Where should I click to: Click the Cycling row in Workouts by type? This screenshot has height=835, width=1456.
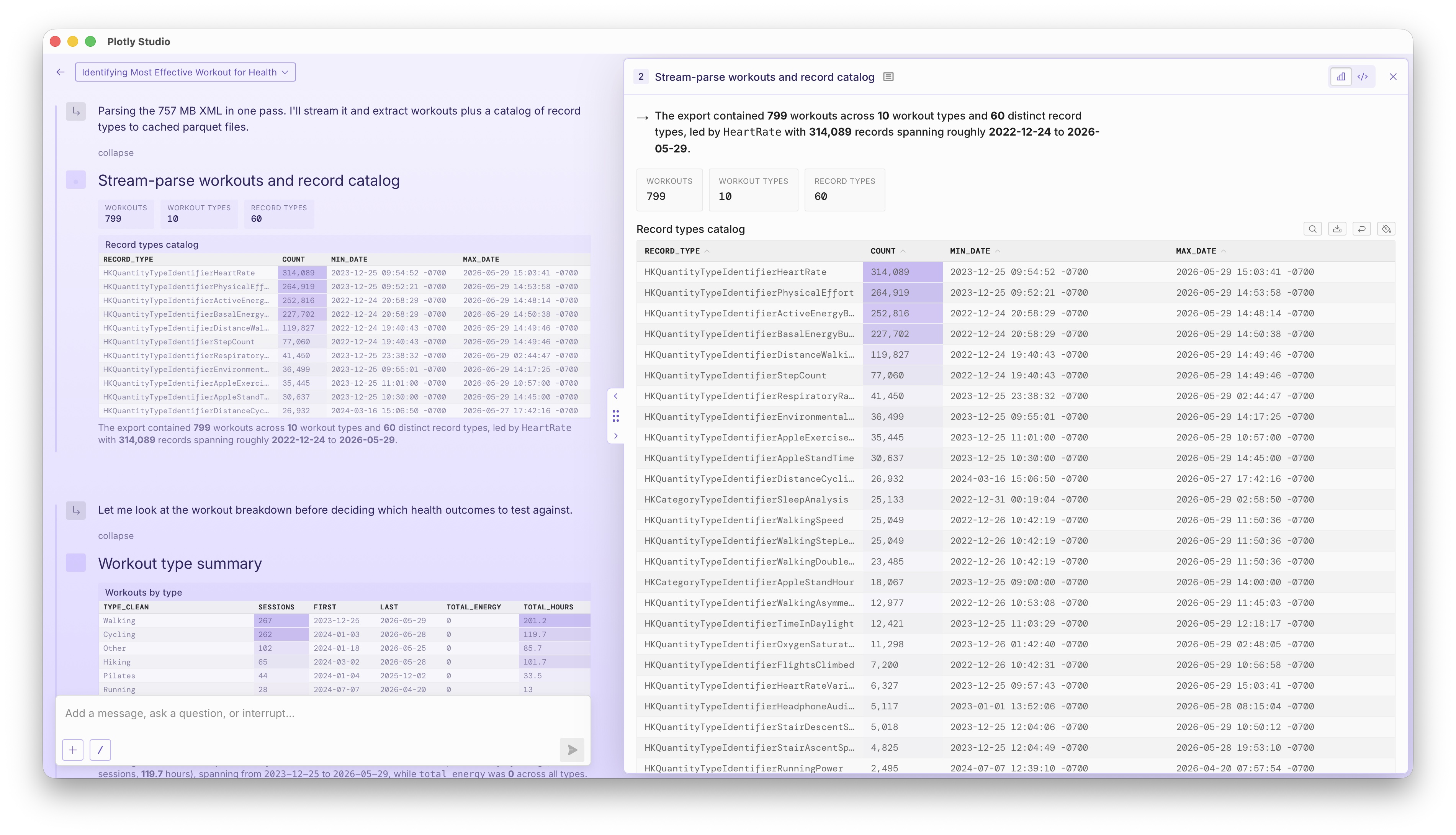click(344, 634)
